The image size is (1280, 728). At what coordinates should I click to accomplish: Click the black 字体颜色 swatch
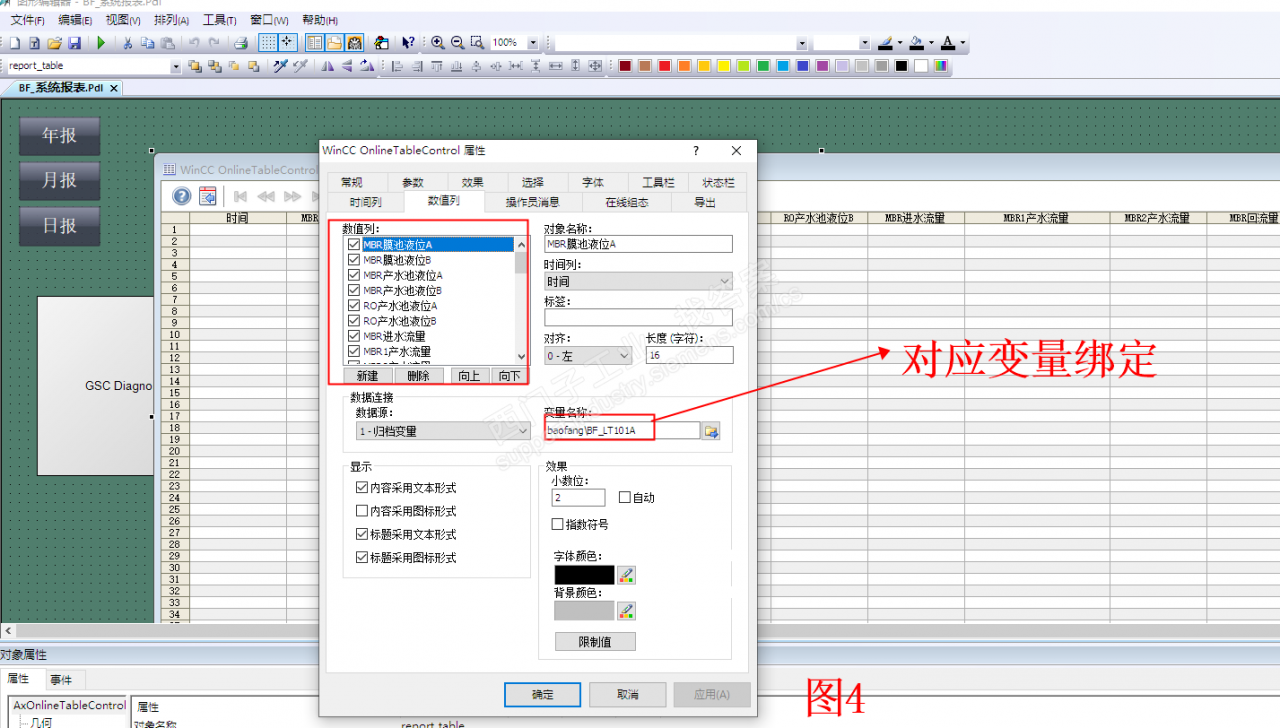pos(584,575)
